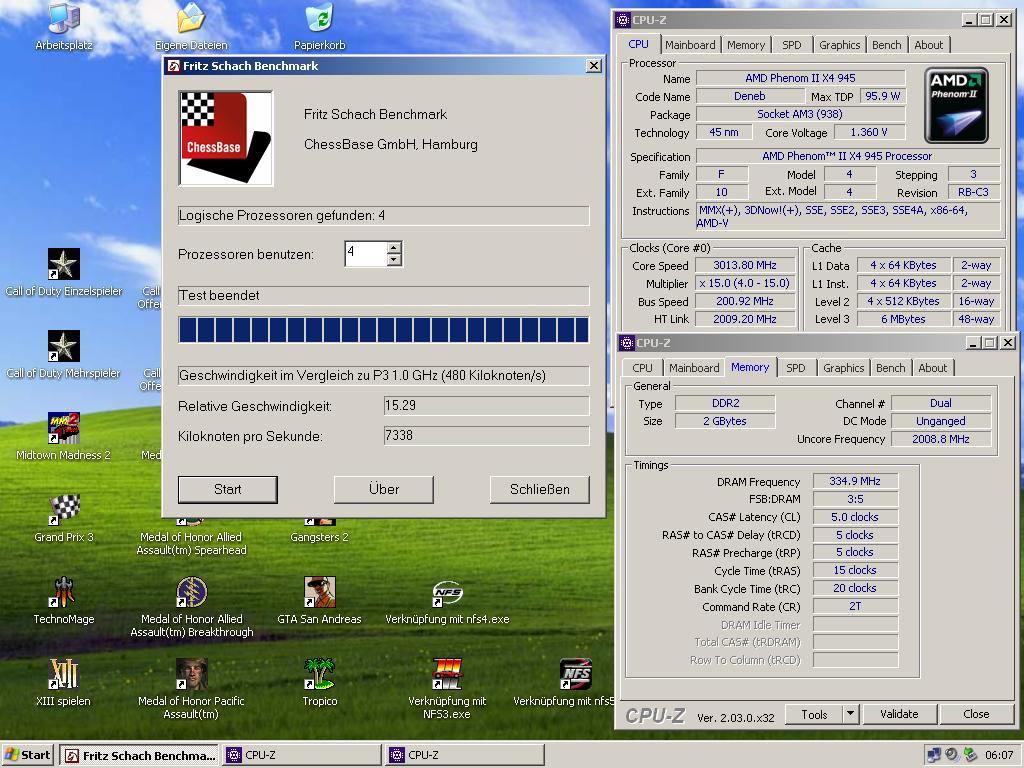Screen dimensions: 1024x768
Task: Click the DRAM Frequency value "334.9 MHz"
Action: [x=855, y=481]
